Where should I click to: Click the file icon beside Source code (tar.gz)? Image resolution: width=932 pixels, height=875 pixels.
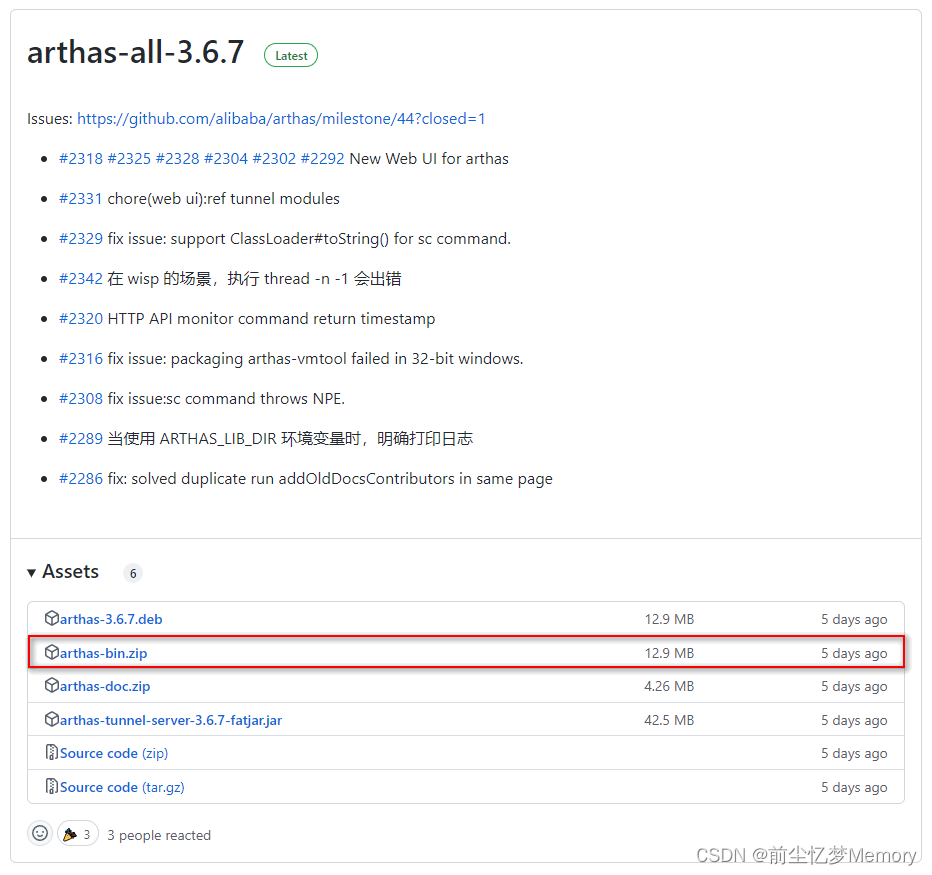[x=52, y=786]
